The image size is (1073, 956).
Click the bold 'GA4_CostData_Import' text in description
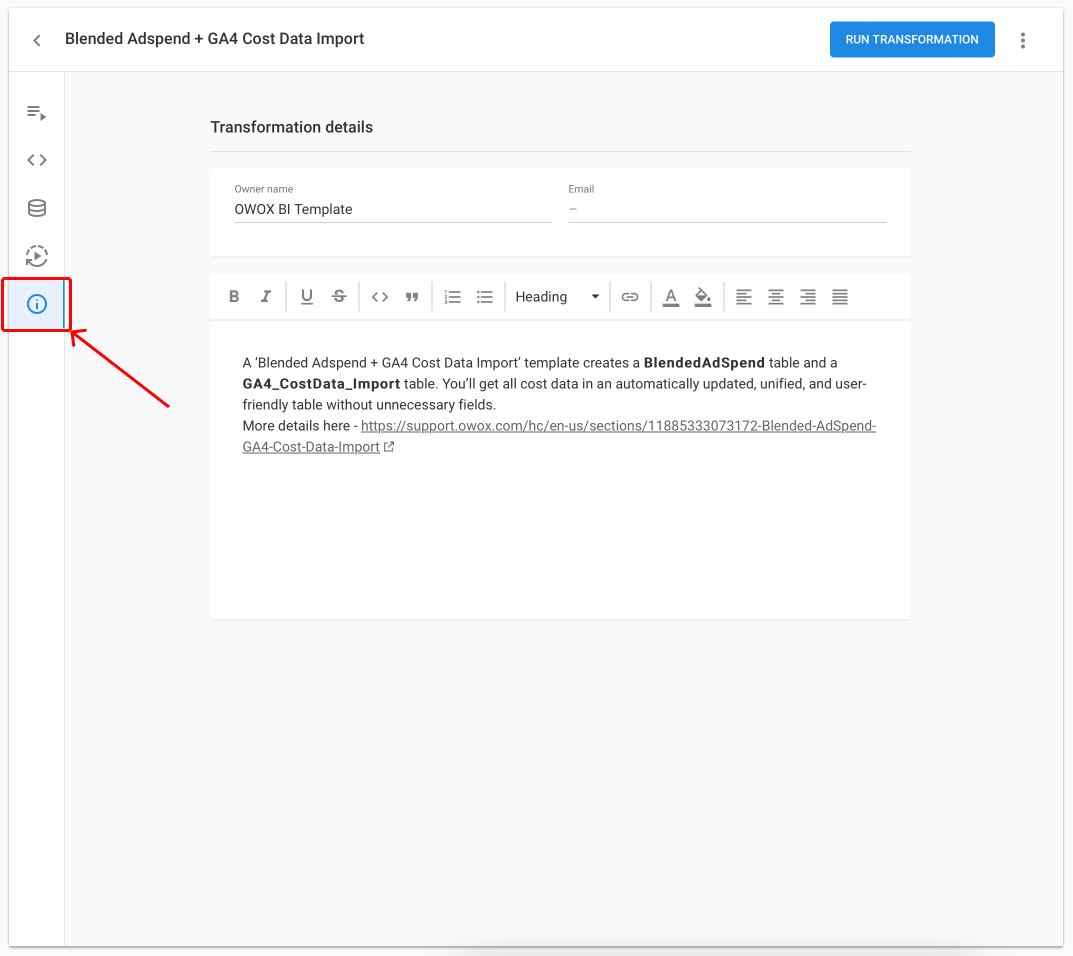(x=321, y=384)
